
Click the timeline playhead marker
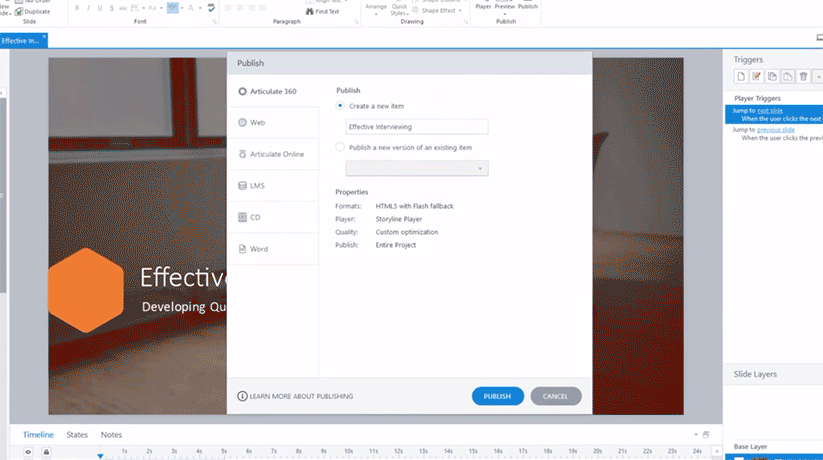point(100,456)
